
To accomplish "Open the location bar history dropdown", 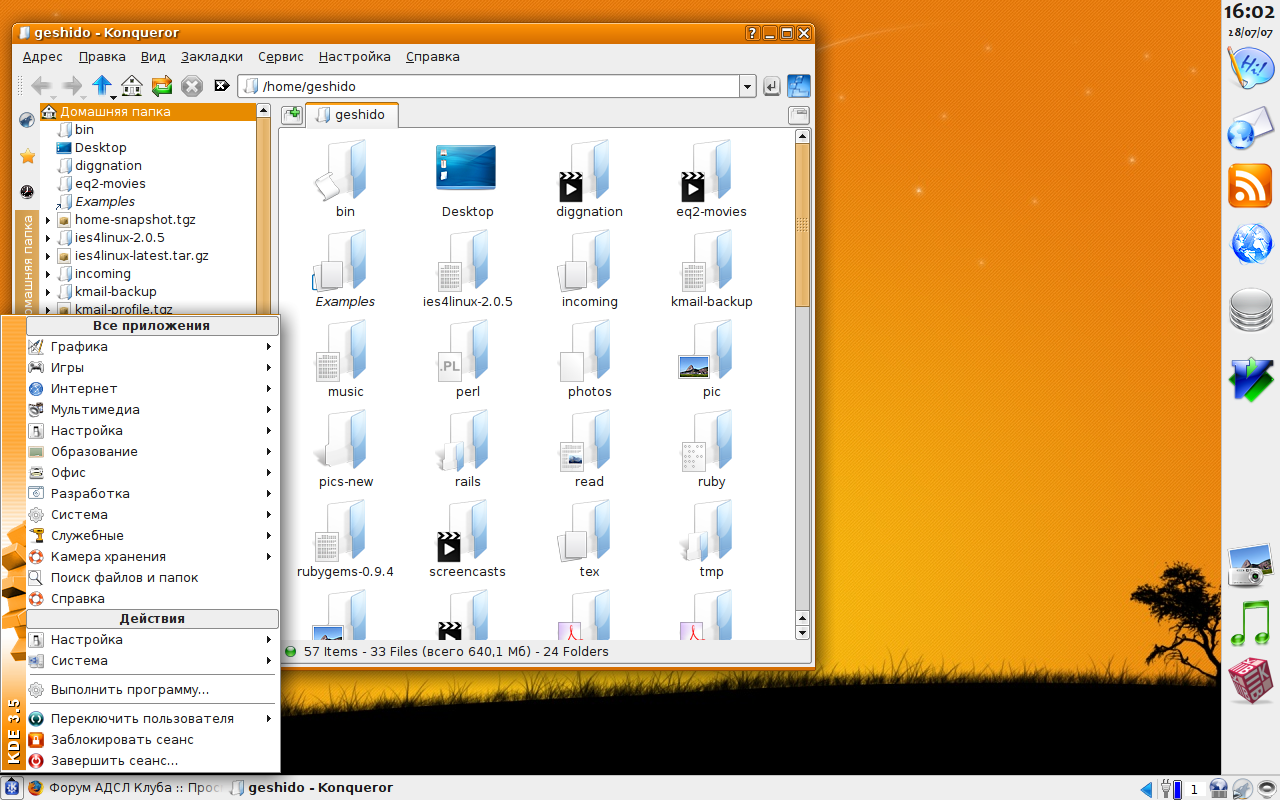I will 747,87.
